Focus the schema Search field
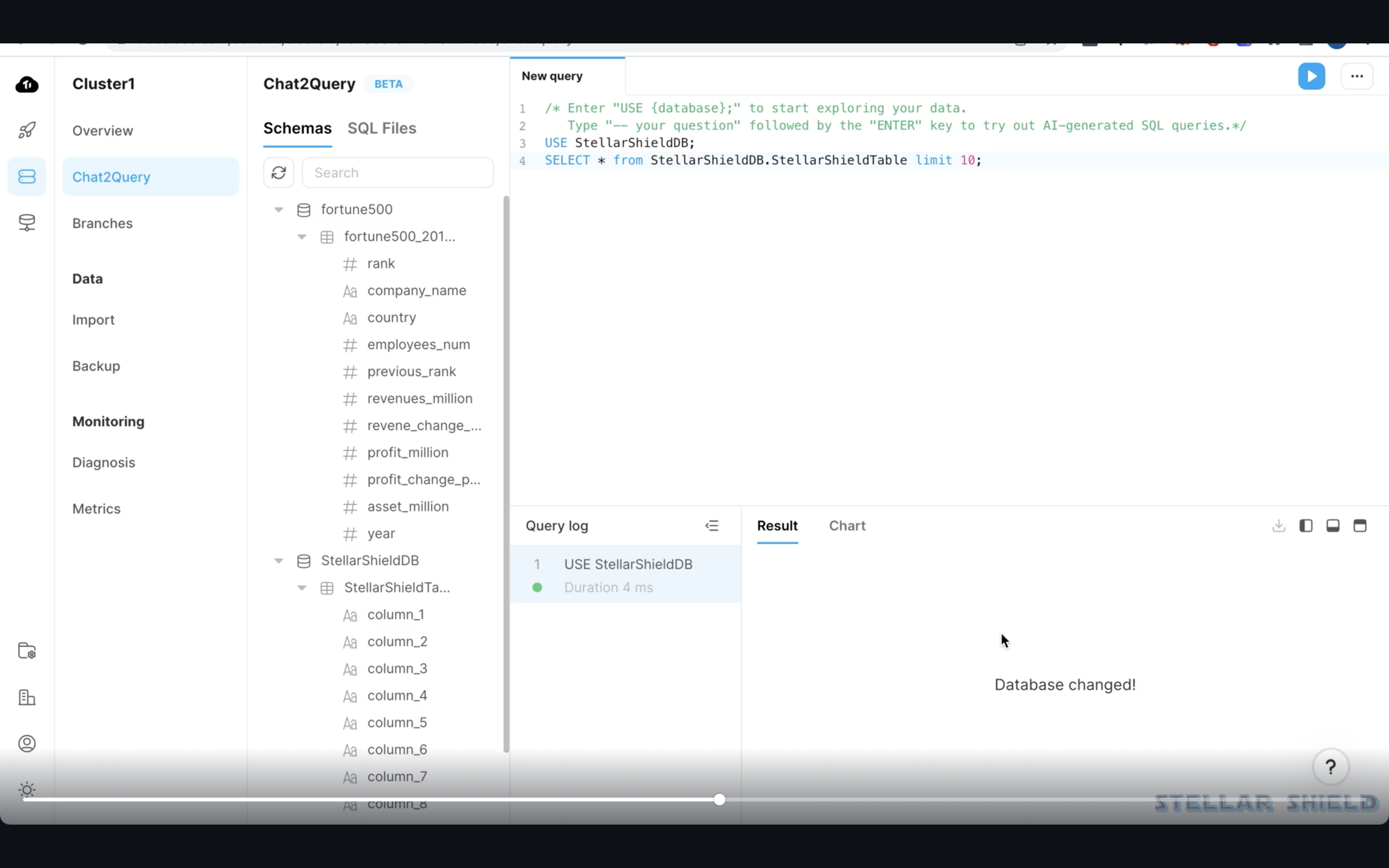 coord(397,173)
